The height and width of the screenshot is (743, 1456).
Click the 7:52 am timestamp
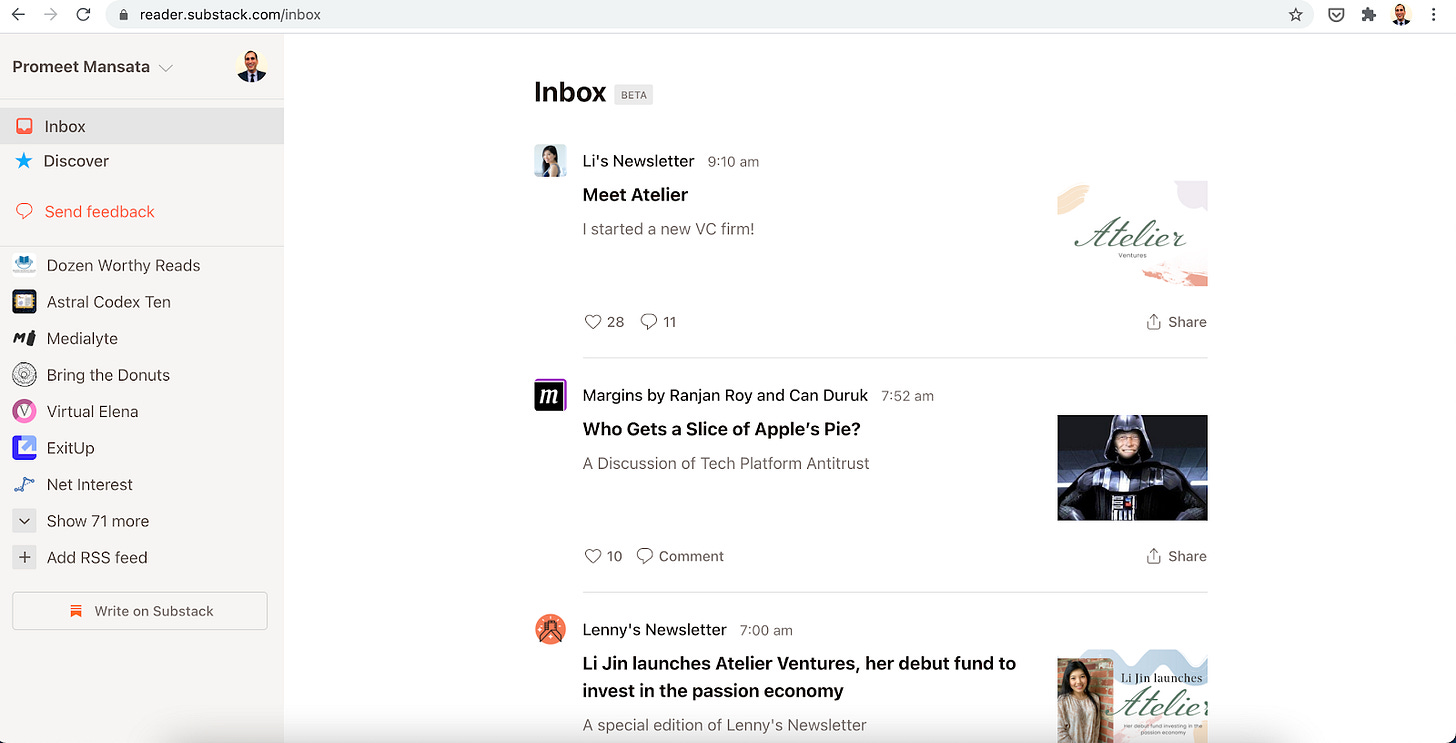pos(907,396)
